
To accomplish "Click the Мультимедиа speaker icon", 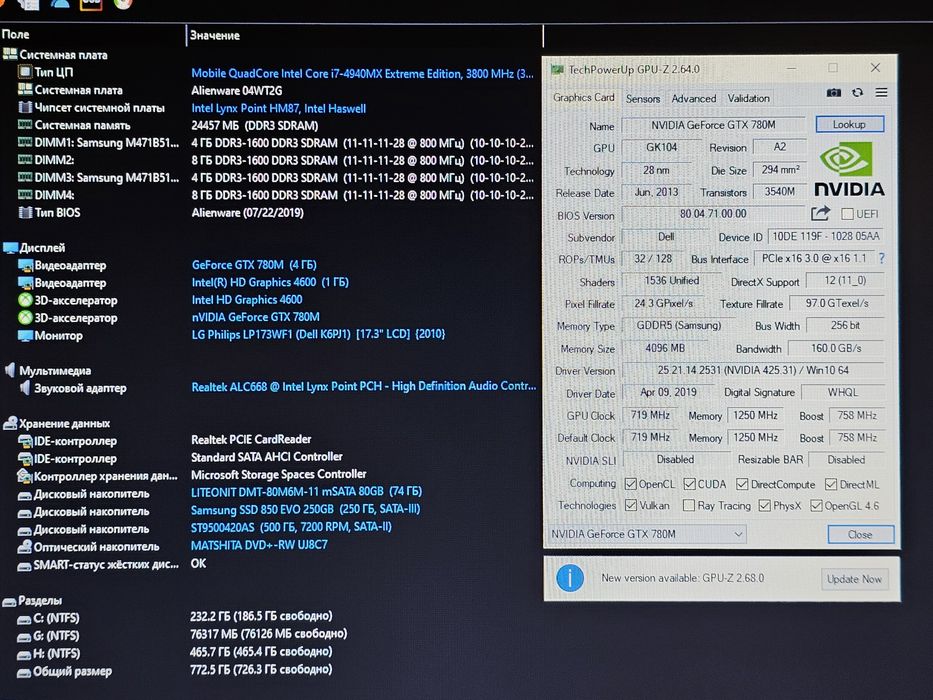I will pyautogui.click(x=10, y=370).
